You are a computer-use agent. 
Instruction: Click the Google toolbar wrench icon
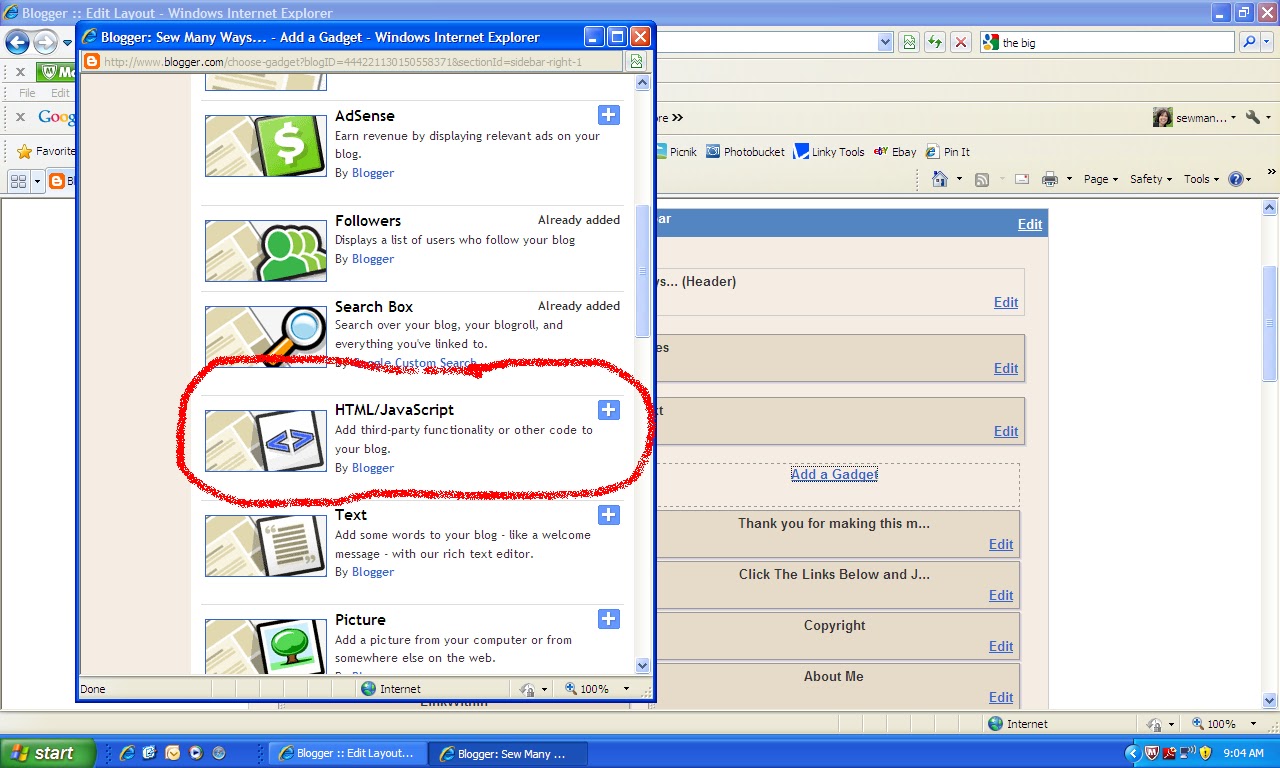click(1254, 117)
